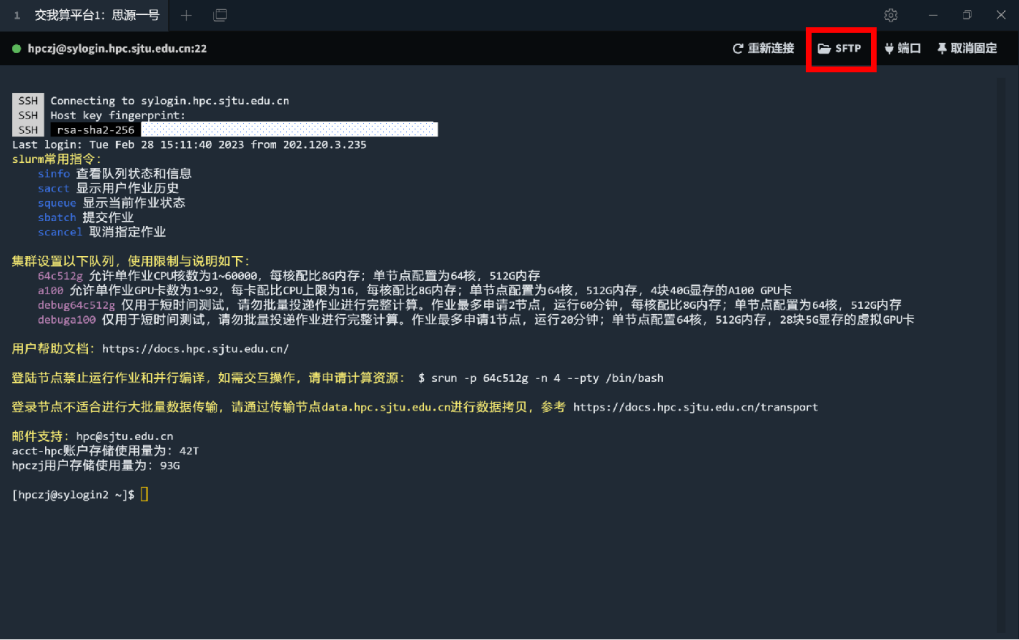This screenshot has height=640, width=1019.
Task: Click the 42T account storage value
Action: (x=189, y=451)
